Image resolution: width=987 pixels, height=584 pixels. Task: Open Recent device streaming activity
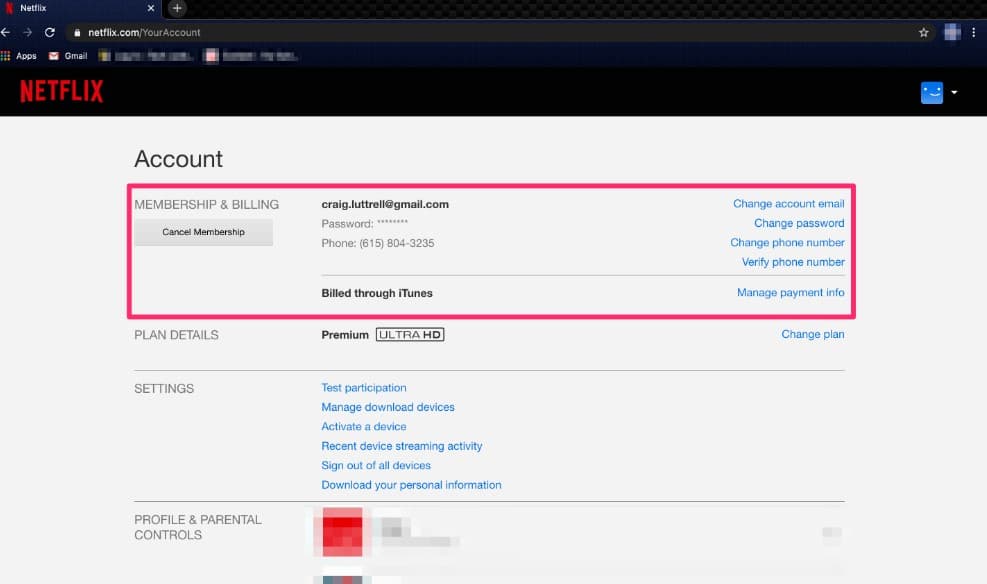click(x=402, y=446)
